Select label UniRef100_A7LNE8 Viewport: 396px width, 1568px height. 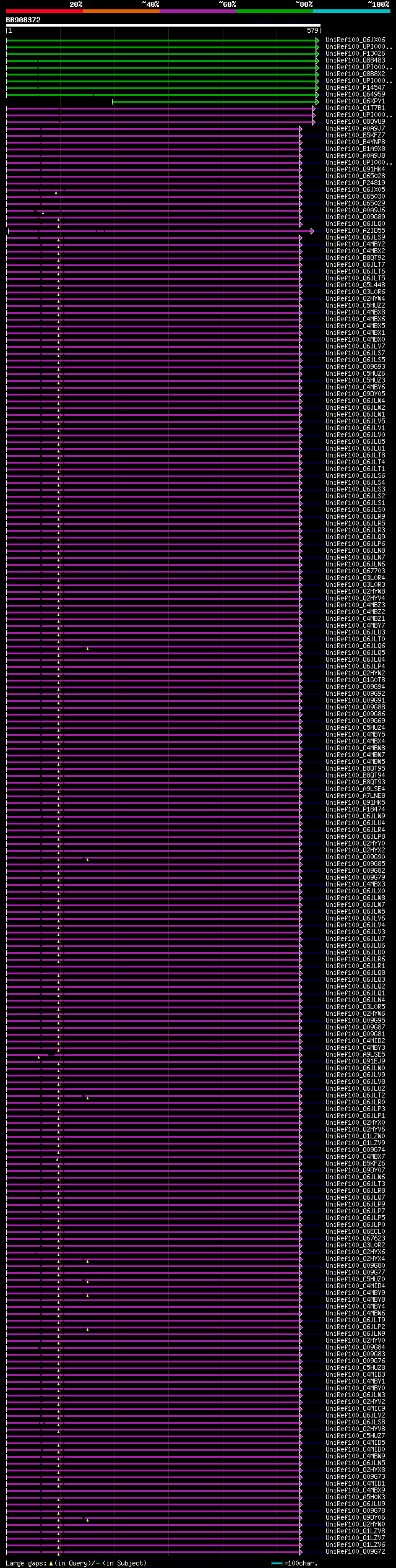[355, 796]
